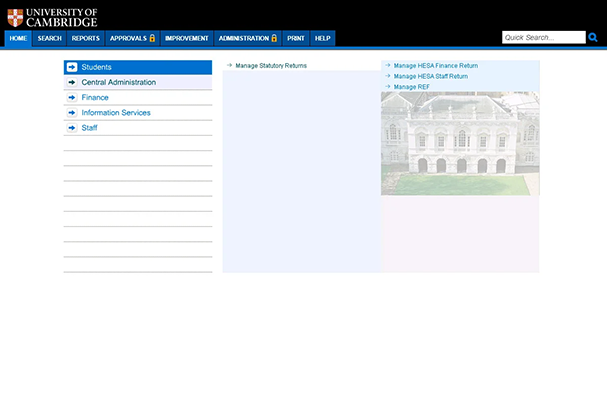Click the Senate House building photo

click(x=460, y=143)
